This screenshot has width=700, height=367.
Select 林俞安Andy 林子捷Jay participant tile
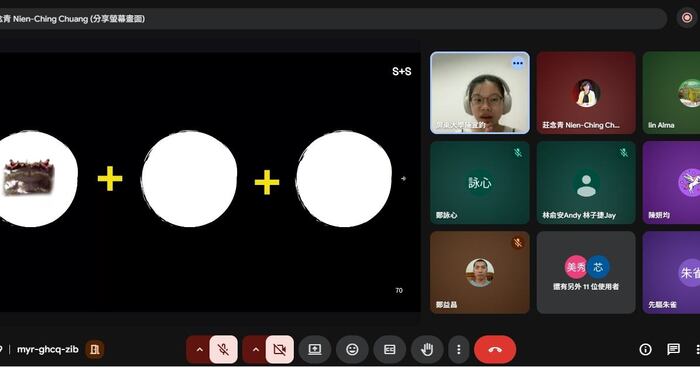(586, 183)
